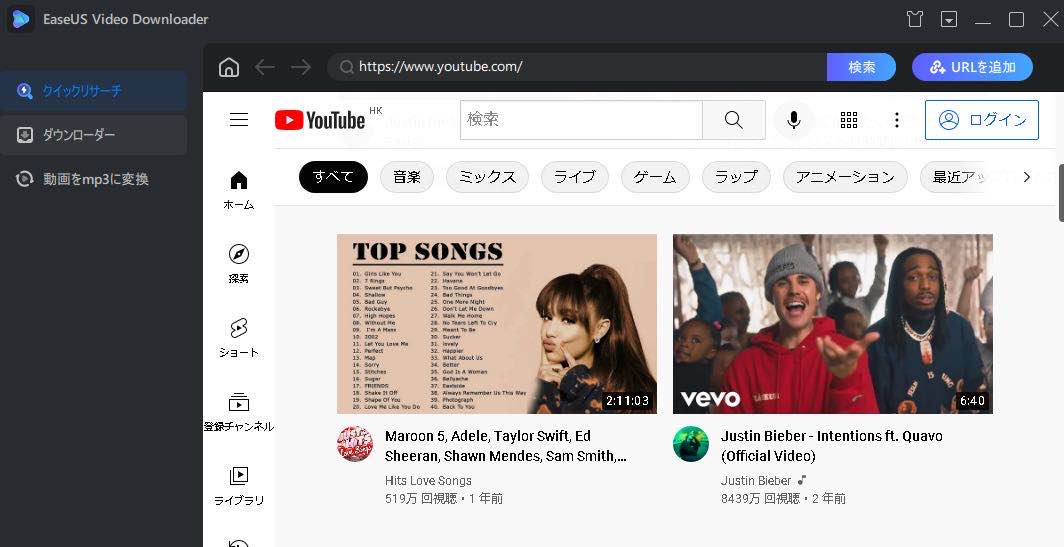Open the YouTube apps grid icon
Screen dimensions: 1064x547
[849, 120]
